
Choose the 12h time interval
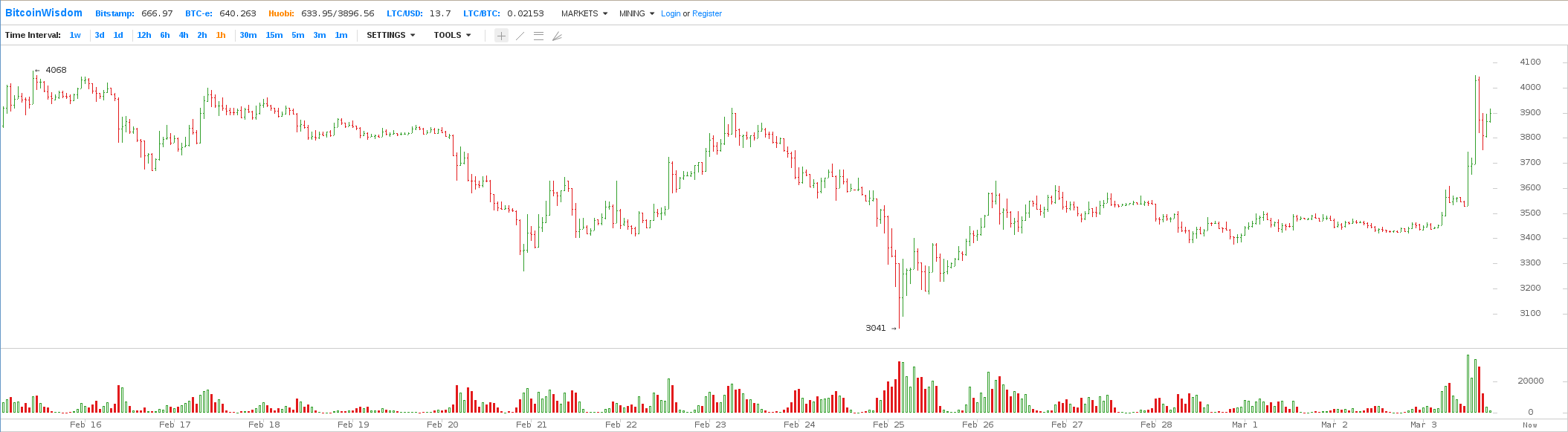pos(144,35)
